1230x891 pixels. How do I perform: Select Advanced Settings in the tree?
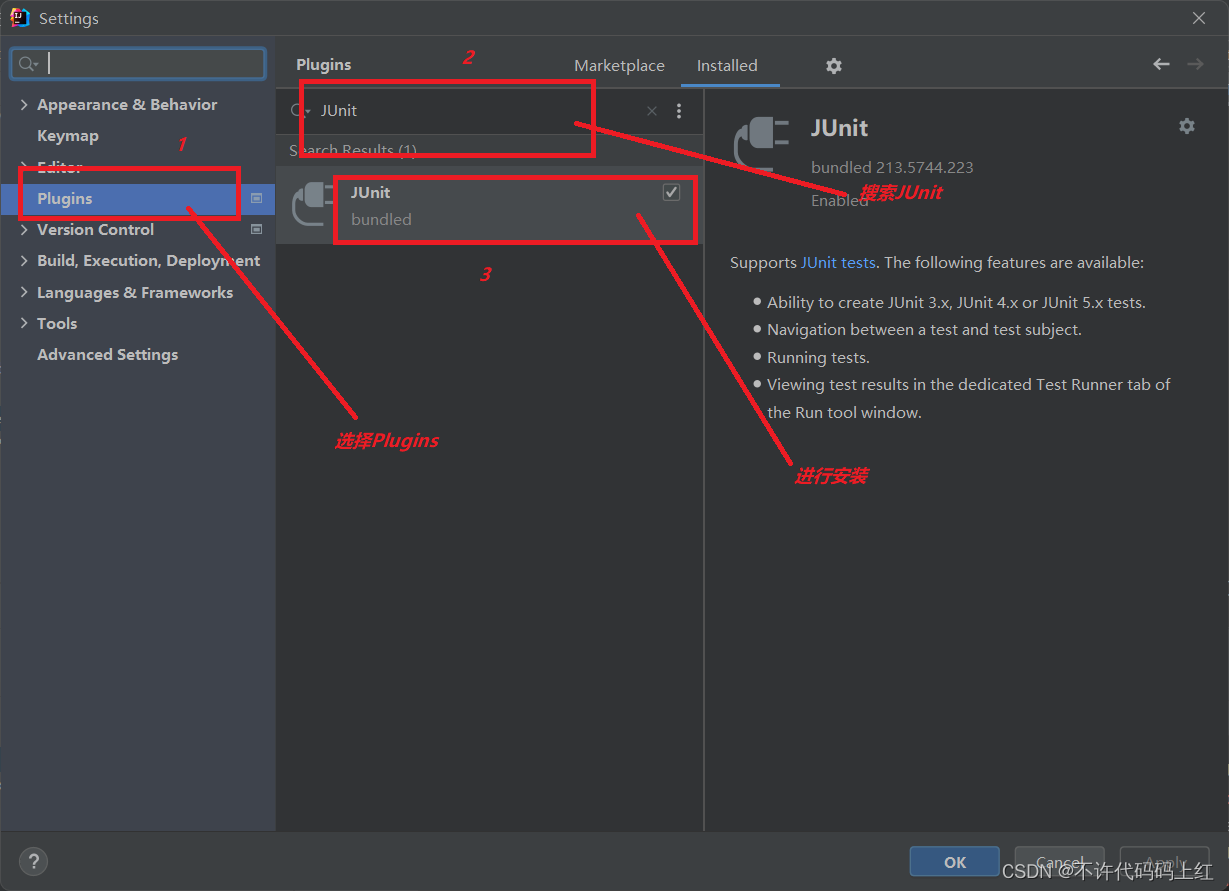tap(108, 354)
